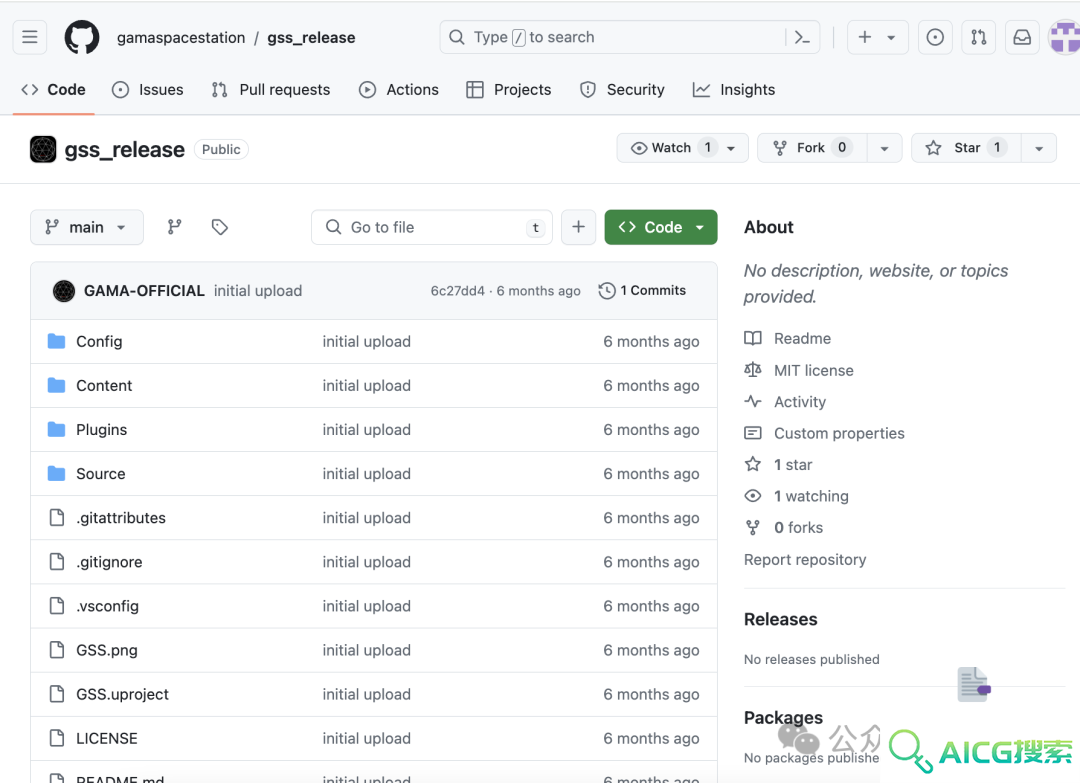Click the plus create-new icon in header
1080x783 pixels.
pos(865,37)
